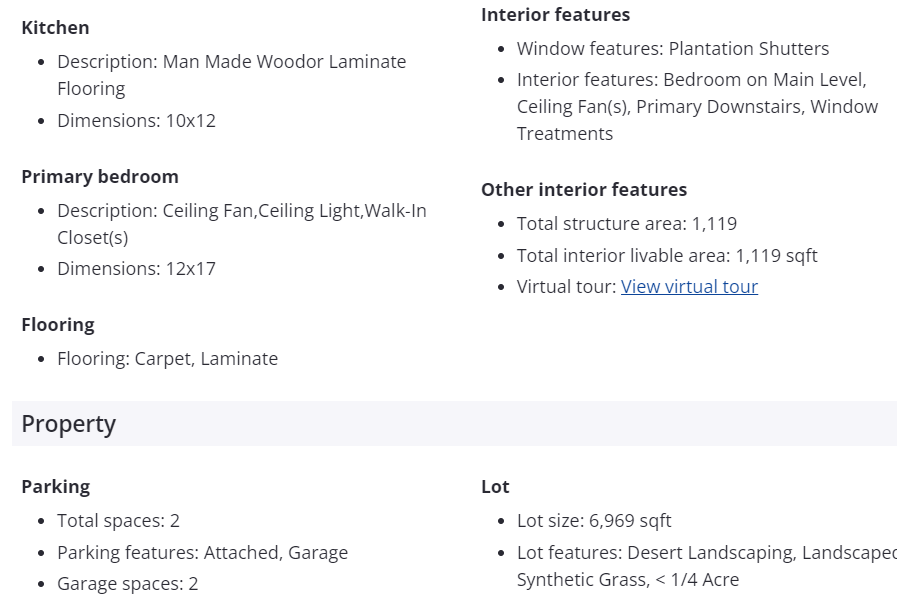
Task: Click the Parking features: Attached, Garage line
Action: [202, 553]
